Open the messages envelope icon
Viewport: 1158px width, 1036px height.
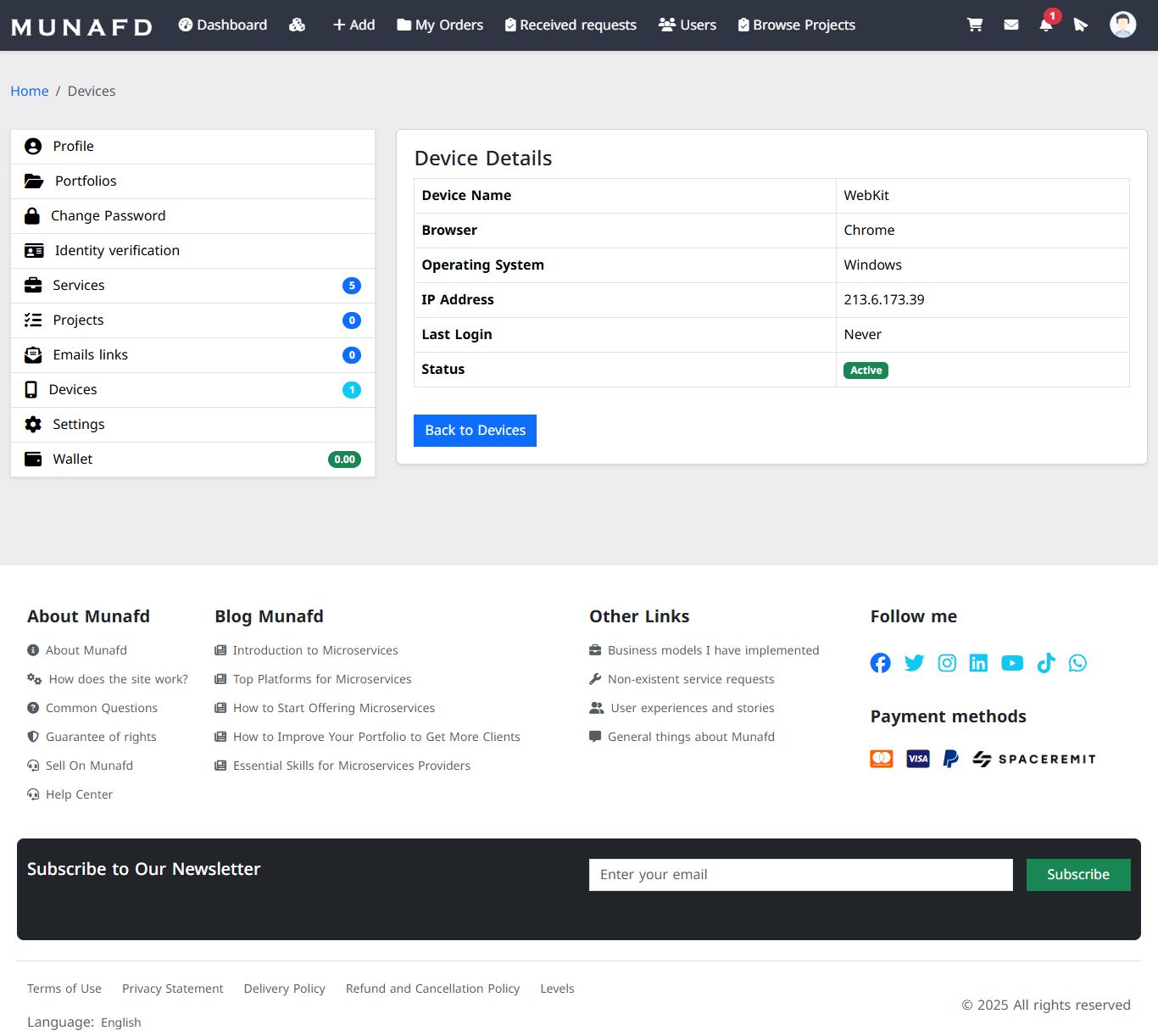click(x=1011, y=25)
